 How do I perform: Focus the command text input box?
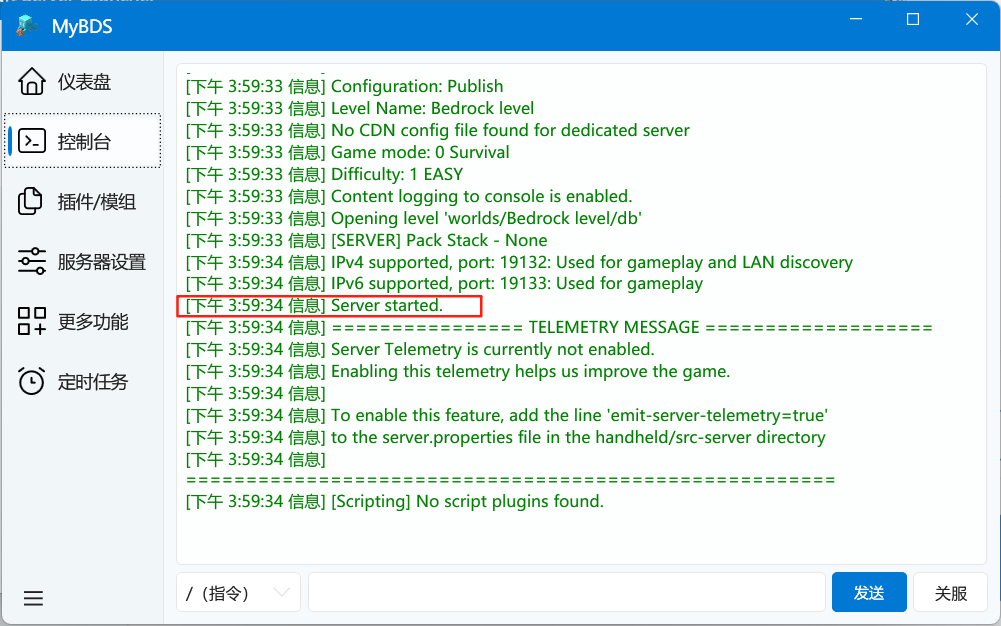point(566,592)
